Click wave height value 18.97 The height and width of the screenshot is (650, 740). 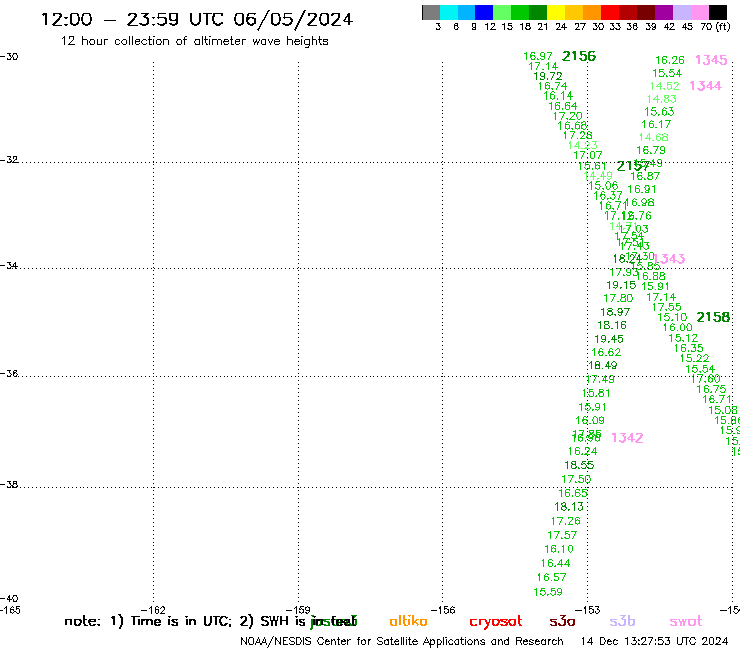(x=615, y=312)
